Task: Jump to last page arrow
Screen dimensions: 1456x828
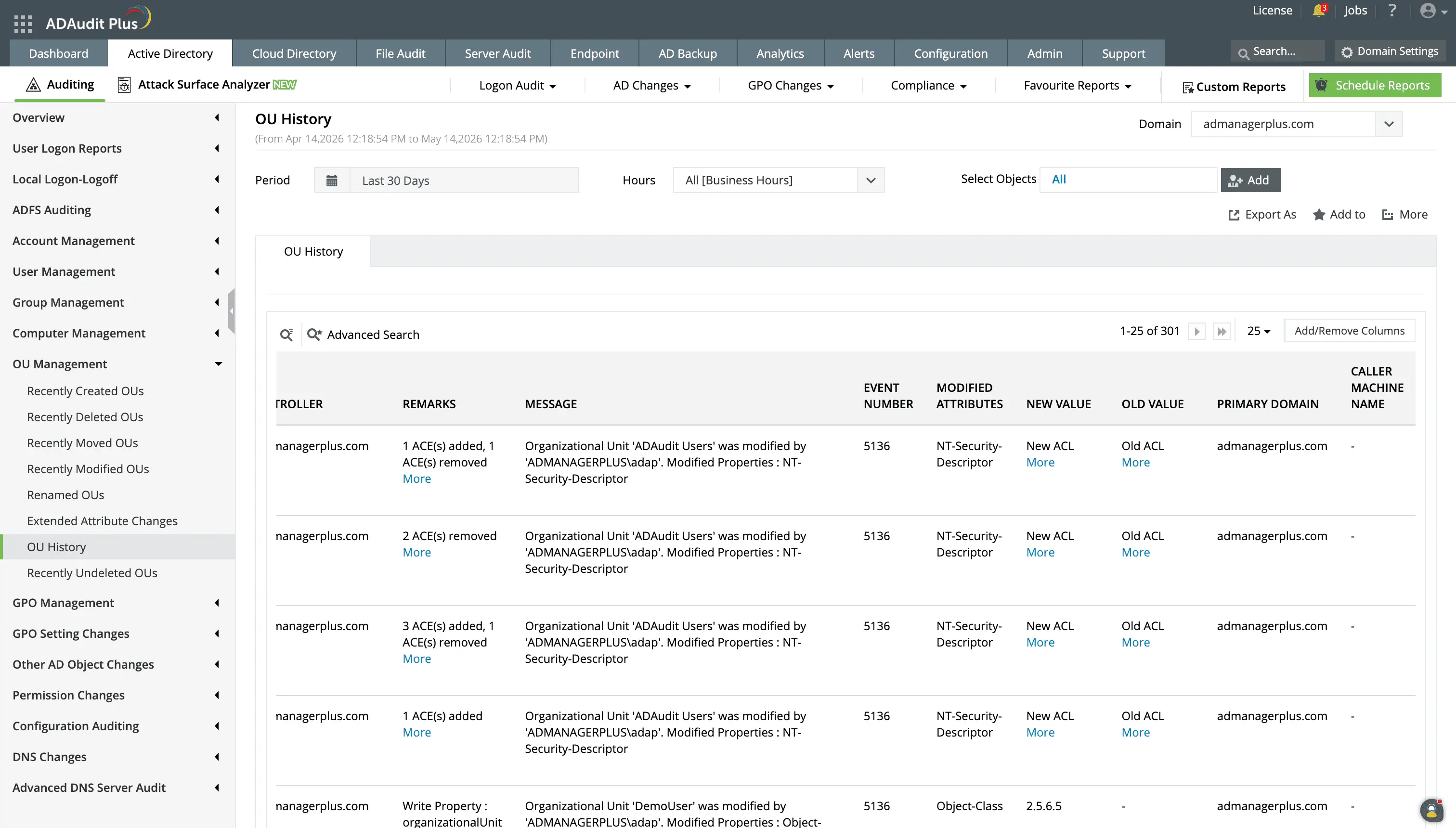Action: [1222, 331]
